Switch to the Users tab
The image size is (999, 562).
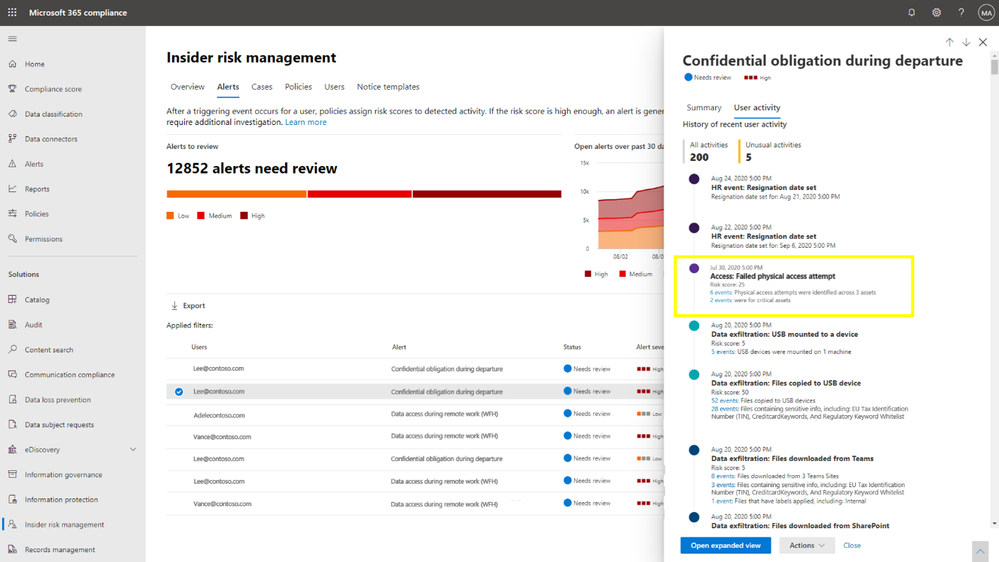tap(334, 87)
